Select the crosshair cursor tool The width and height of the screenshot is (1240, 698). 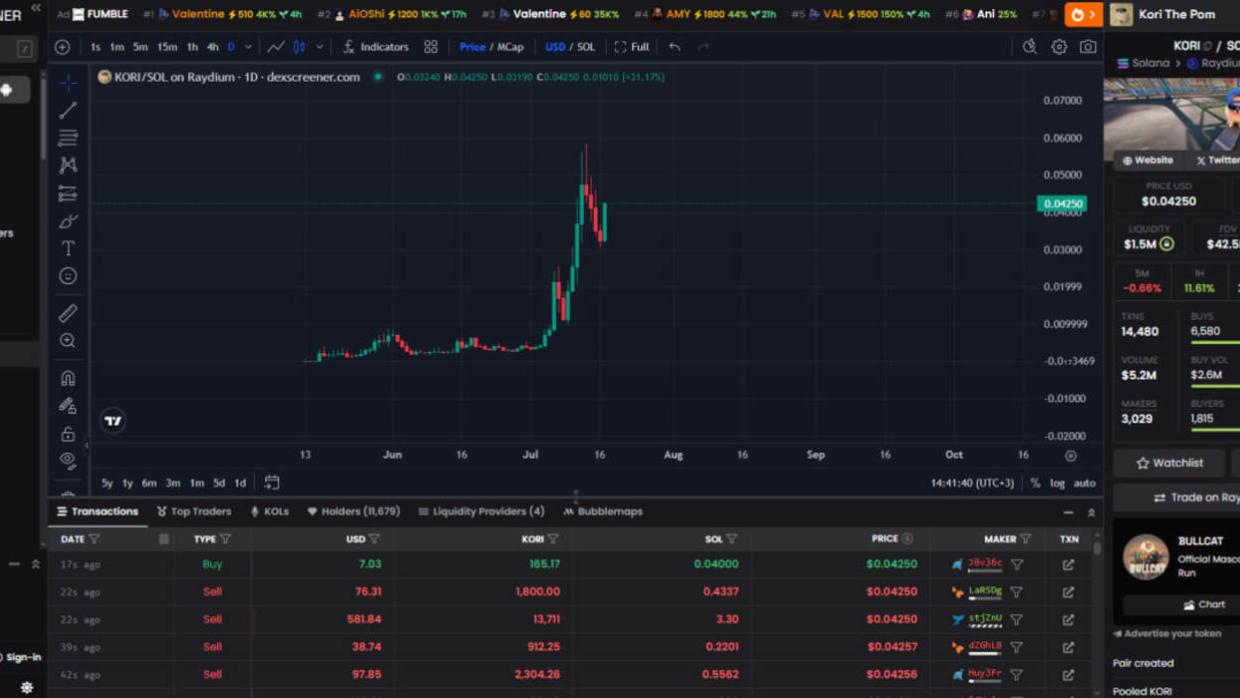pyautogui.click(x=68, y=82)
